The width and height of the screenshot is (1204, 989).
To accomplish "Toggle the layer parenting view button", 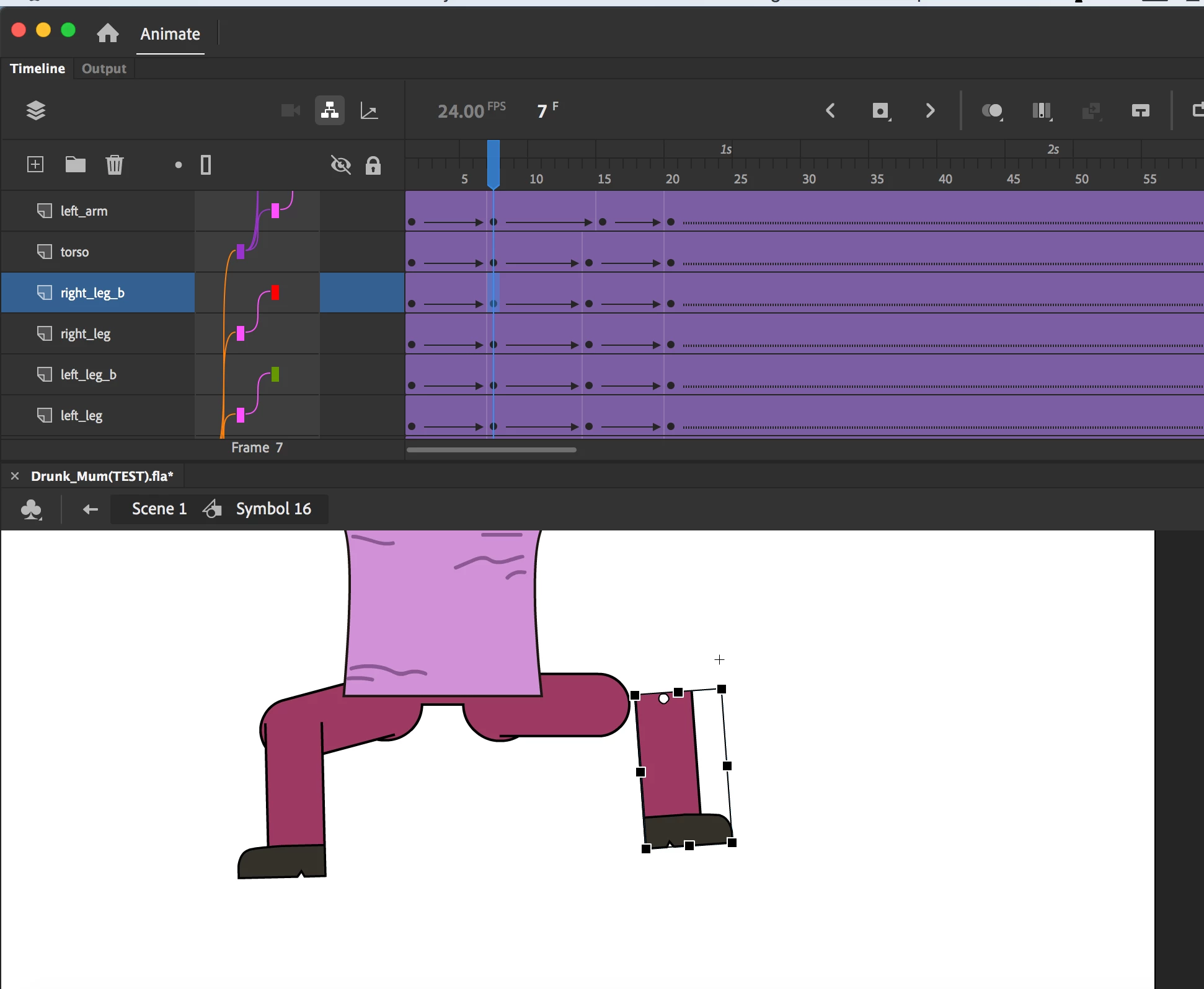I will [x=329, y=111].
